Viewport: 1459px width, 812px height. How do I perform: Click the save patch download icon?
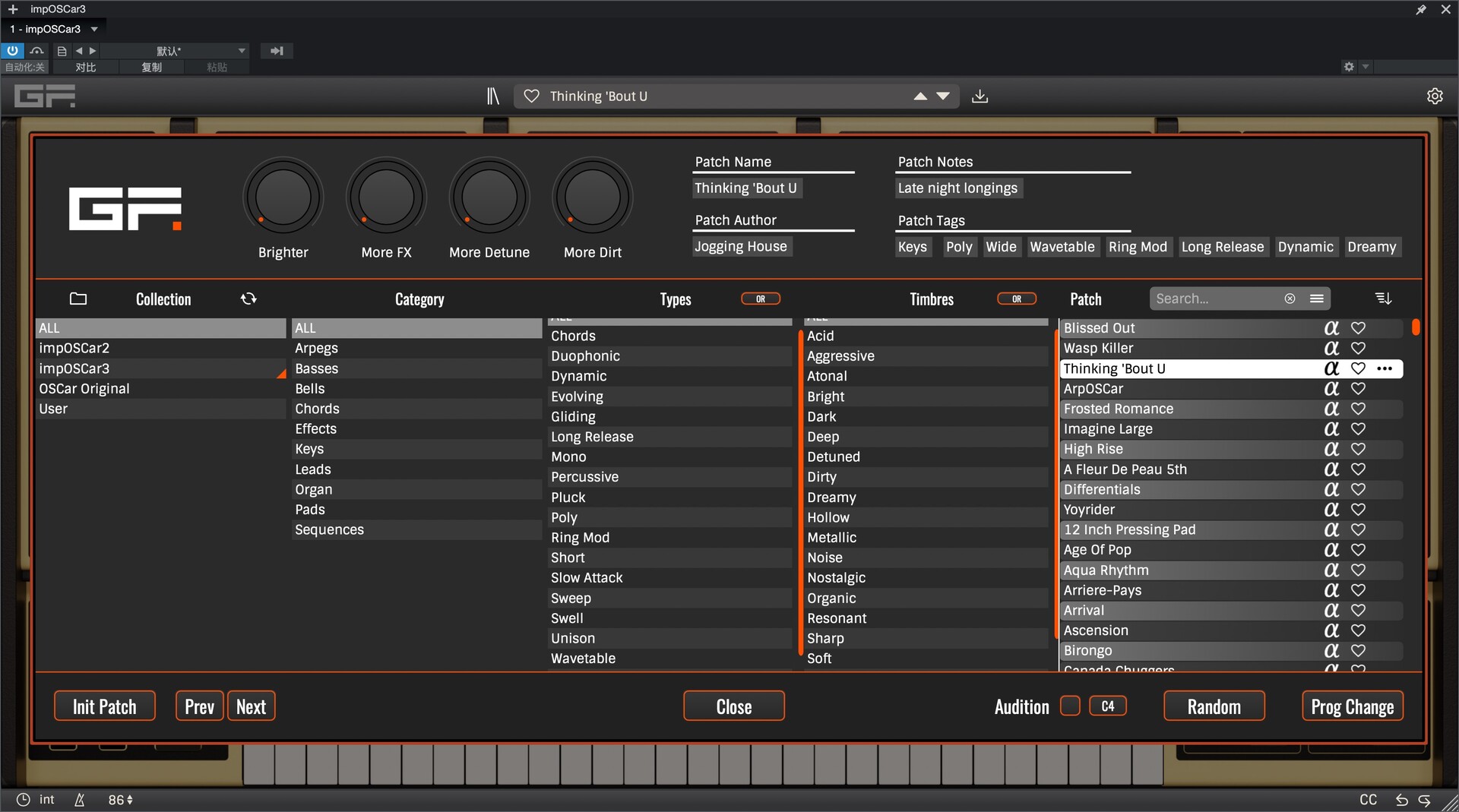coord(980,96)
